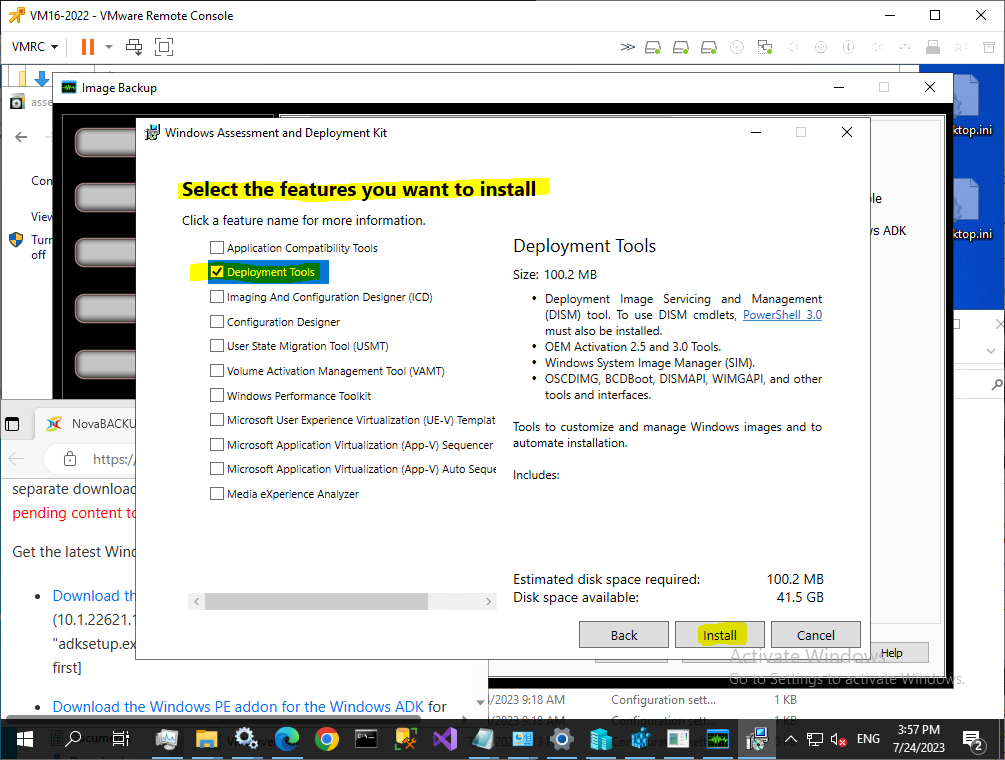
Task: Uncheck the Deployment Tools checkbox
Action: [x=217, y=272]
